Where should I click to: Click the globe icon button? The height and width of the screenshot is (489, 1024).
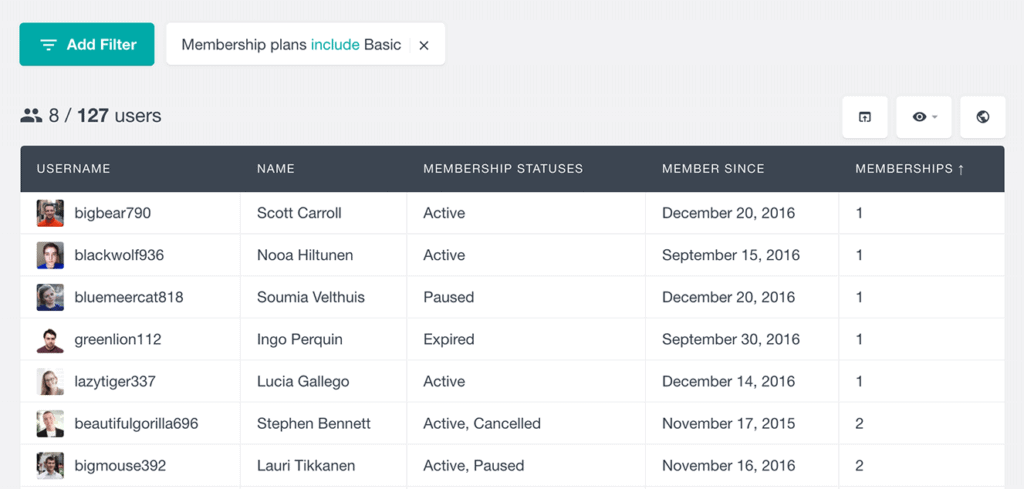click(982, 118)
